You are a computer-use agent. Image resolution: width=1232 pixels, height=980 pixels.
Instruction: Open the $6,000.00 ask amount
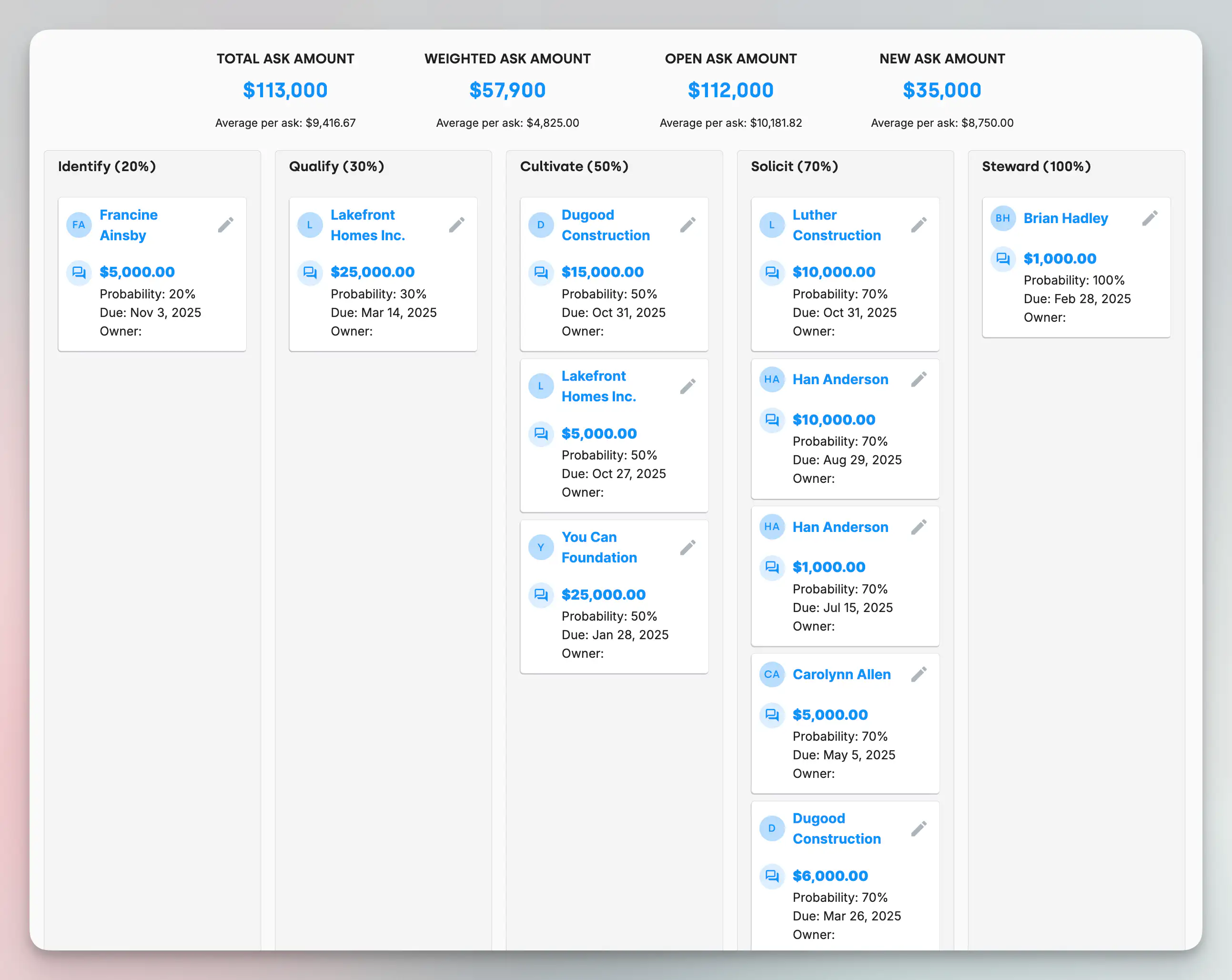coord(830,876)
